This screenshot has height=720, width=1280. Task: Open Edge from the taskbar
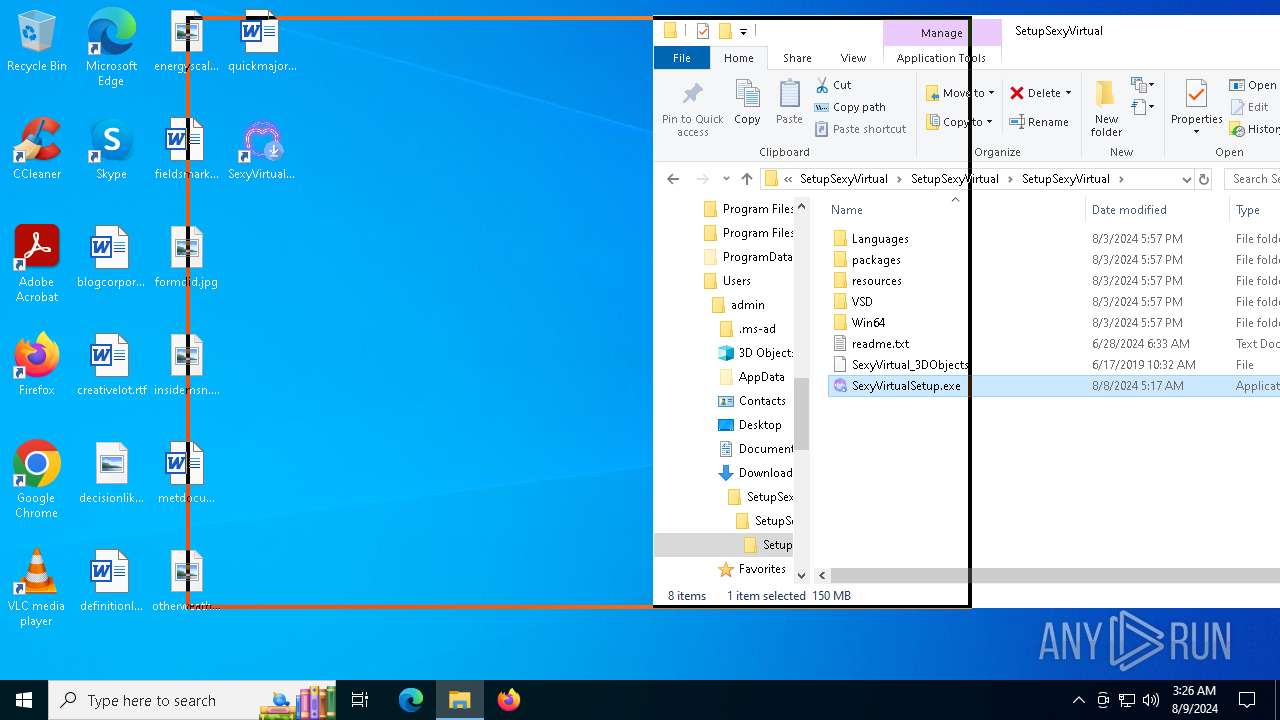point(411,700)
